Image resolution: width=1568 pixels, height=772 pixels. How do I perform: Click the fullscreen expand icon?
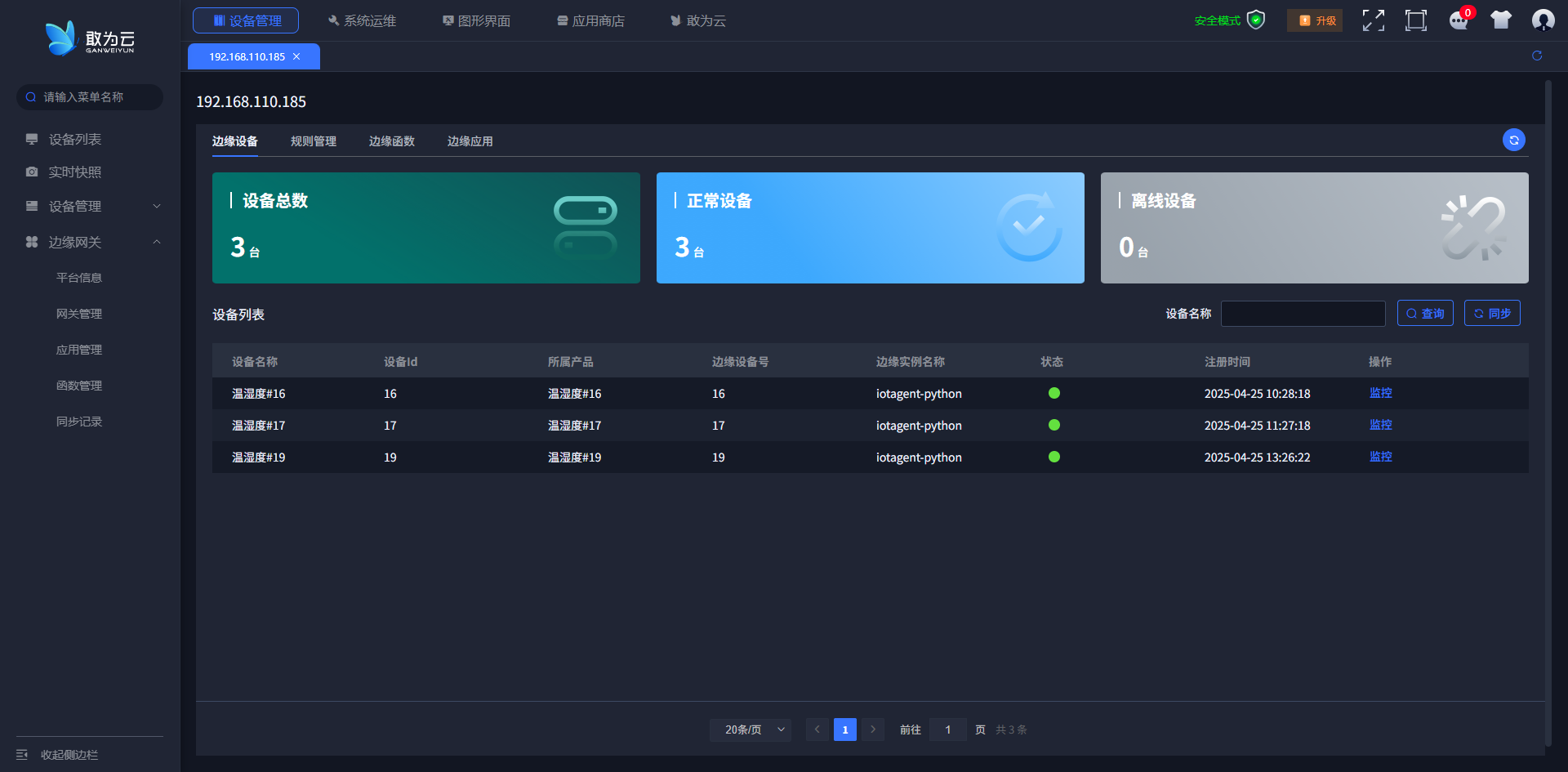coord(1373,20)
